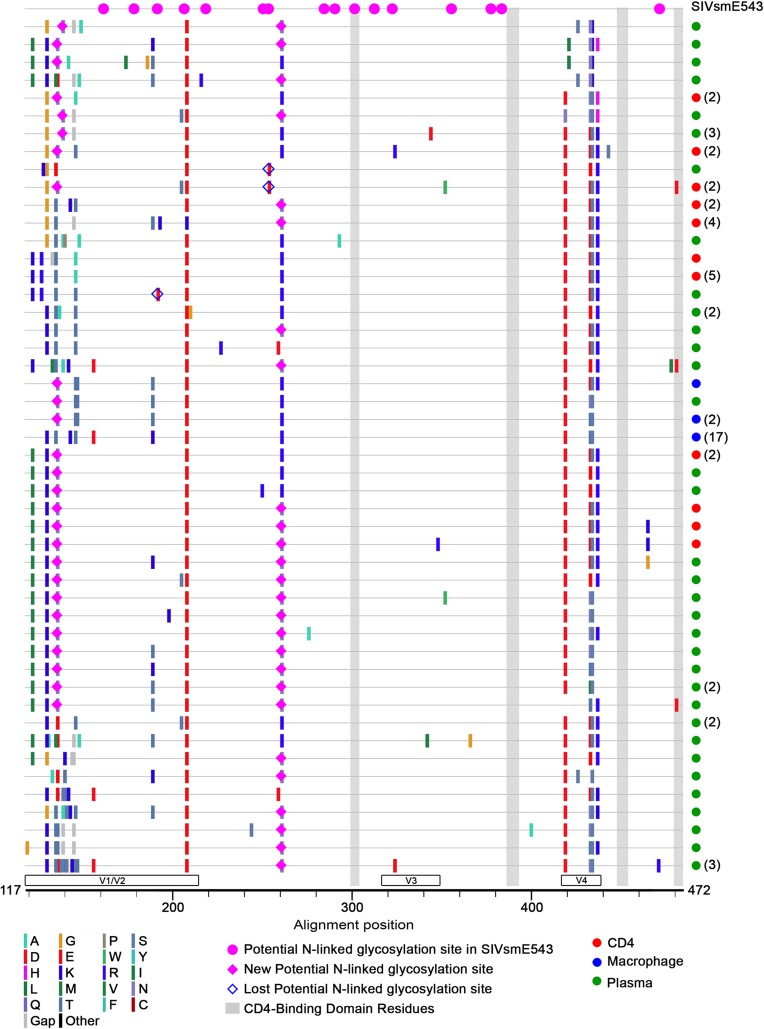Click the axis tick label 400
764x1029 pixels.
(532, 908)
